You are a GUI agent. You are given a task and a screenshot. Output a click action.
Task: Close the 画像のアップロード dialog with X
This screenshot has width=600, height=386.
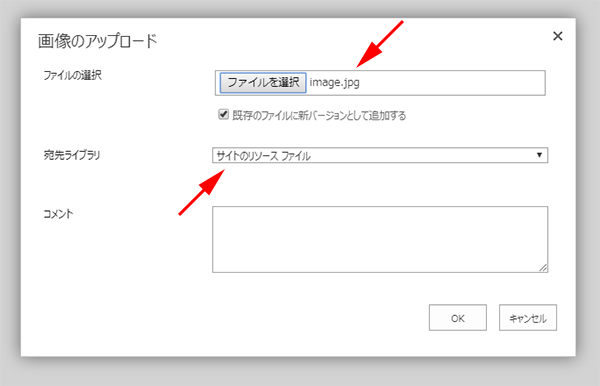[558, 36]
